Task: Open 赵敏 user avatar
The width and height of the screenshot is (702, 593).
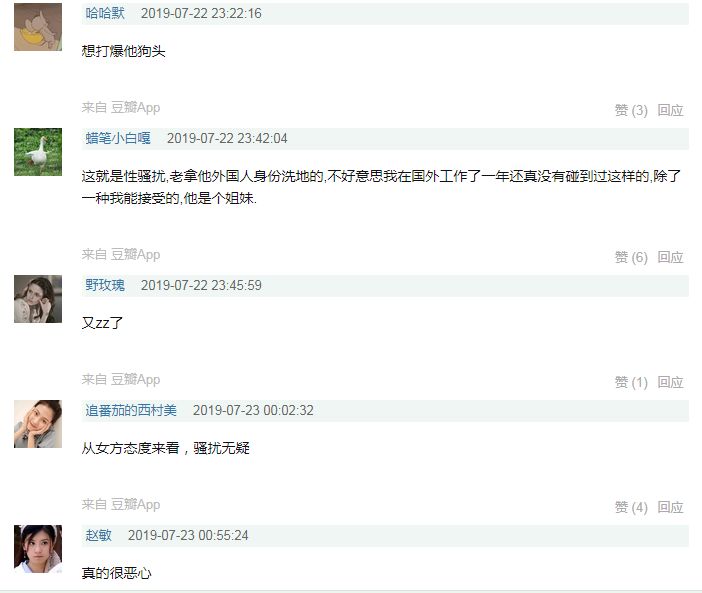Action: 38,549
